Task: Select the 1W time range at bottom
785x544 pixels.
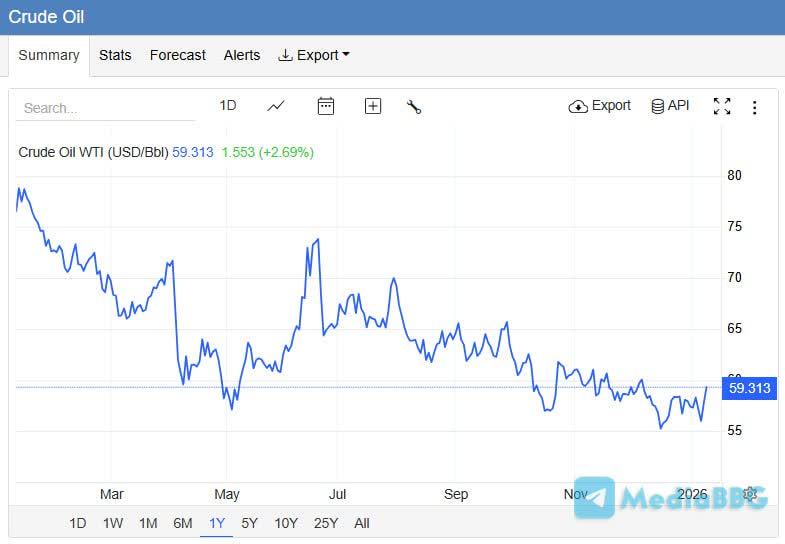Action: [x=113, y=523]
